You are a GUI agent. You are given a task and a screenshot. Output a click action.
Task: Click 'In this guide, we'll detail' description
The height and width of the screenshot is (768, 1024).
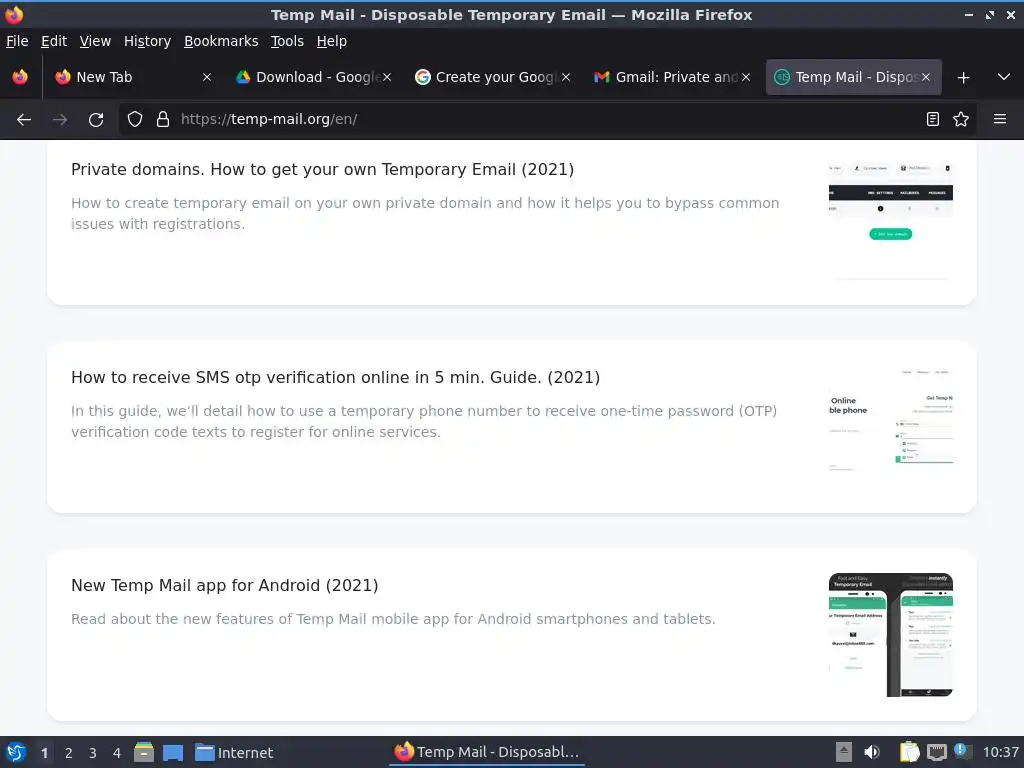tap(424, 421)
